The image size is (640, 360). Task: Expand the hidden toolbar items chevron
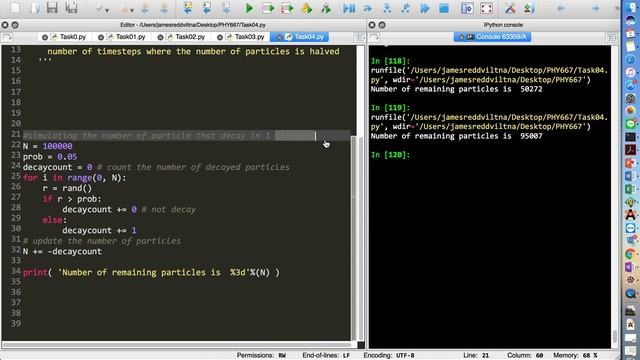(x=617, y=8)
